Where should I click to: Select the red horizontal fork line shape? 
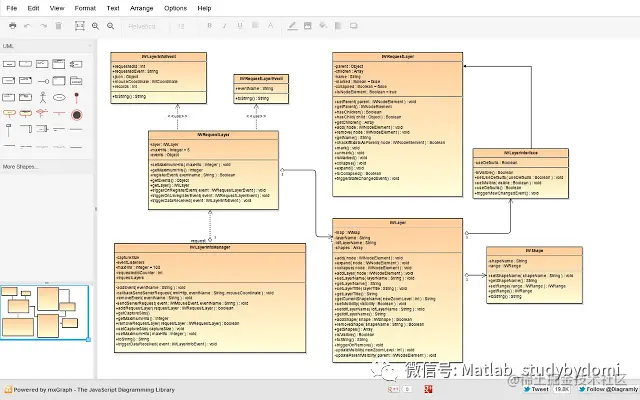(x=59, y=113)
